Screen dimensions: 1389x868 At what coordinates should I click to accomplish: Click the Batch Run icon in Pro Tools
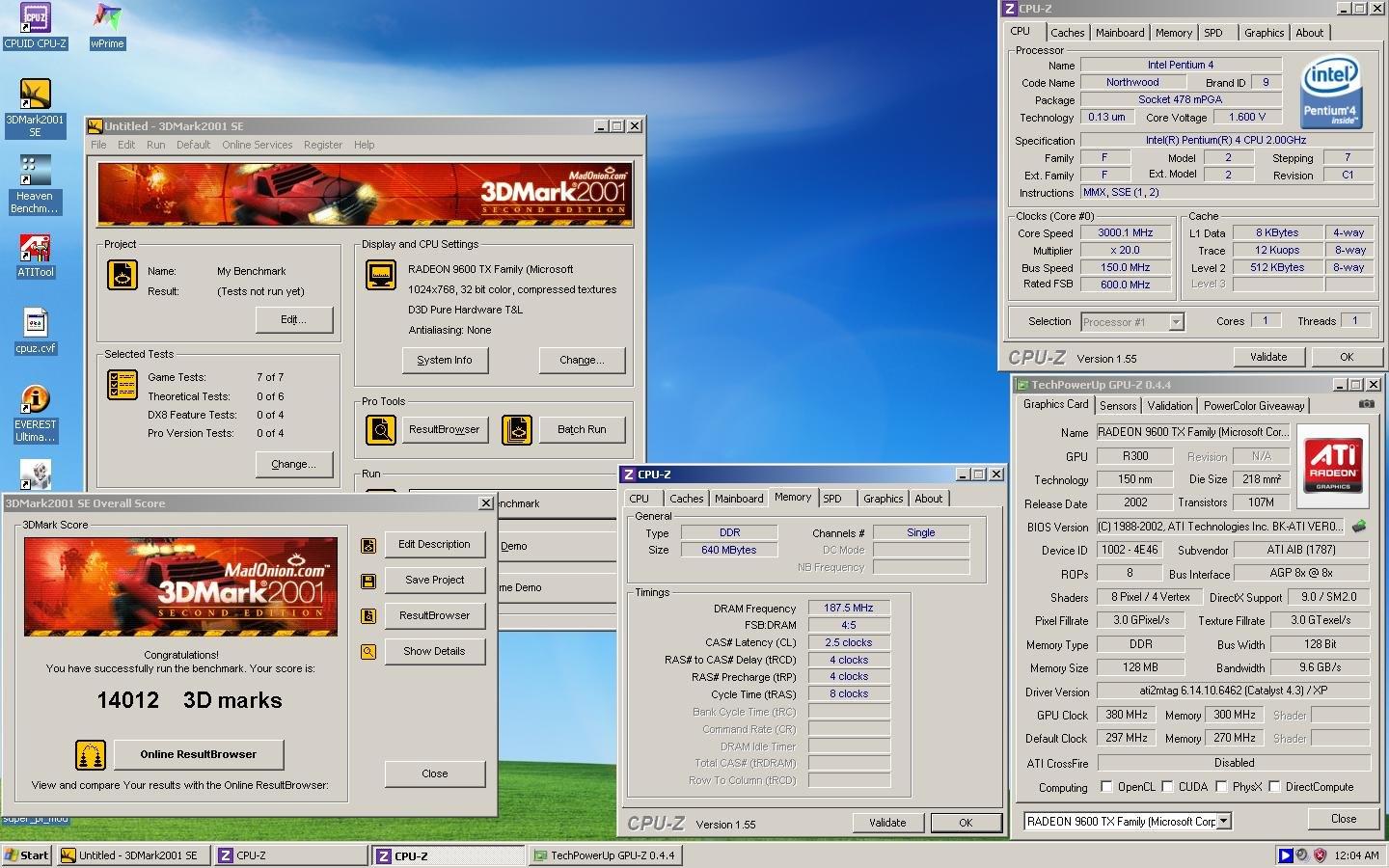click(x=517, y=429)
